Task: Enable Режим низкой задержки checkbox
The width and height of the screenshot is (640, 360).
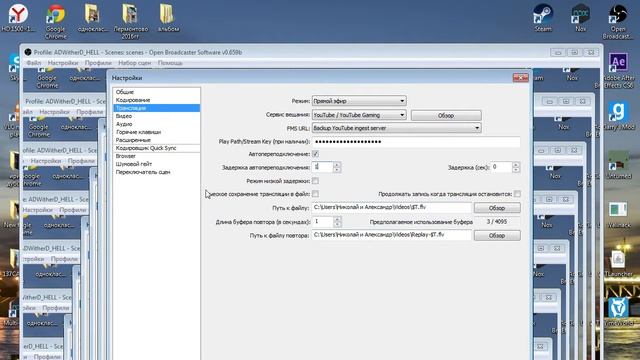Action: point(315,181)
